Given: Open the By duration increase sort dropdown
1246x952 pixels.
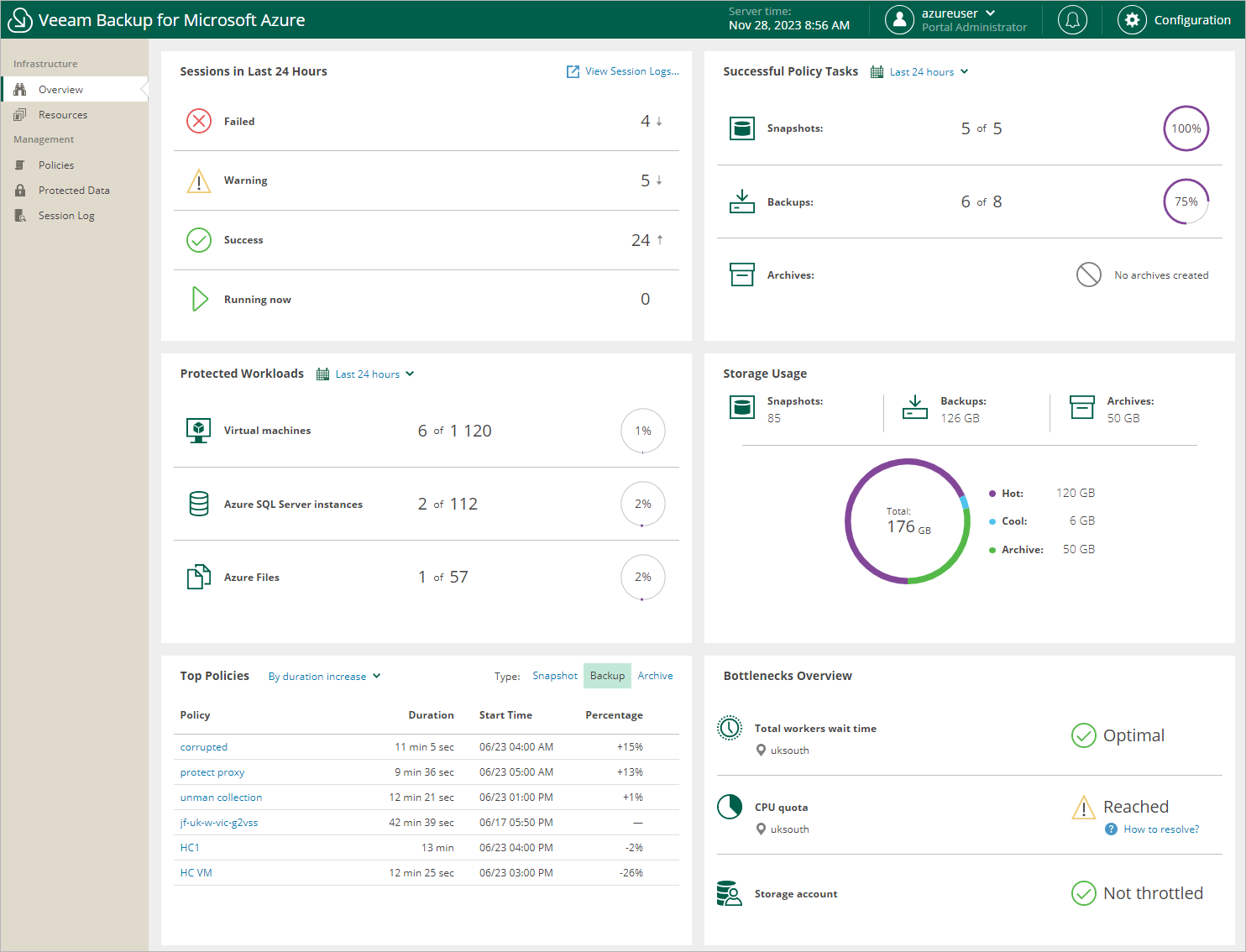Looking at the screenshot, I should click(x=325, y=677).
